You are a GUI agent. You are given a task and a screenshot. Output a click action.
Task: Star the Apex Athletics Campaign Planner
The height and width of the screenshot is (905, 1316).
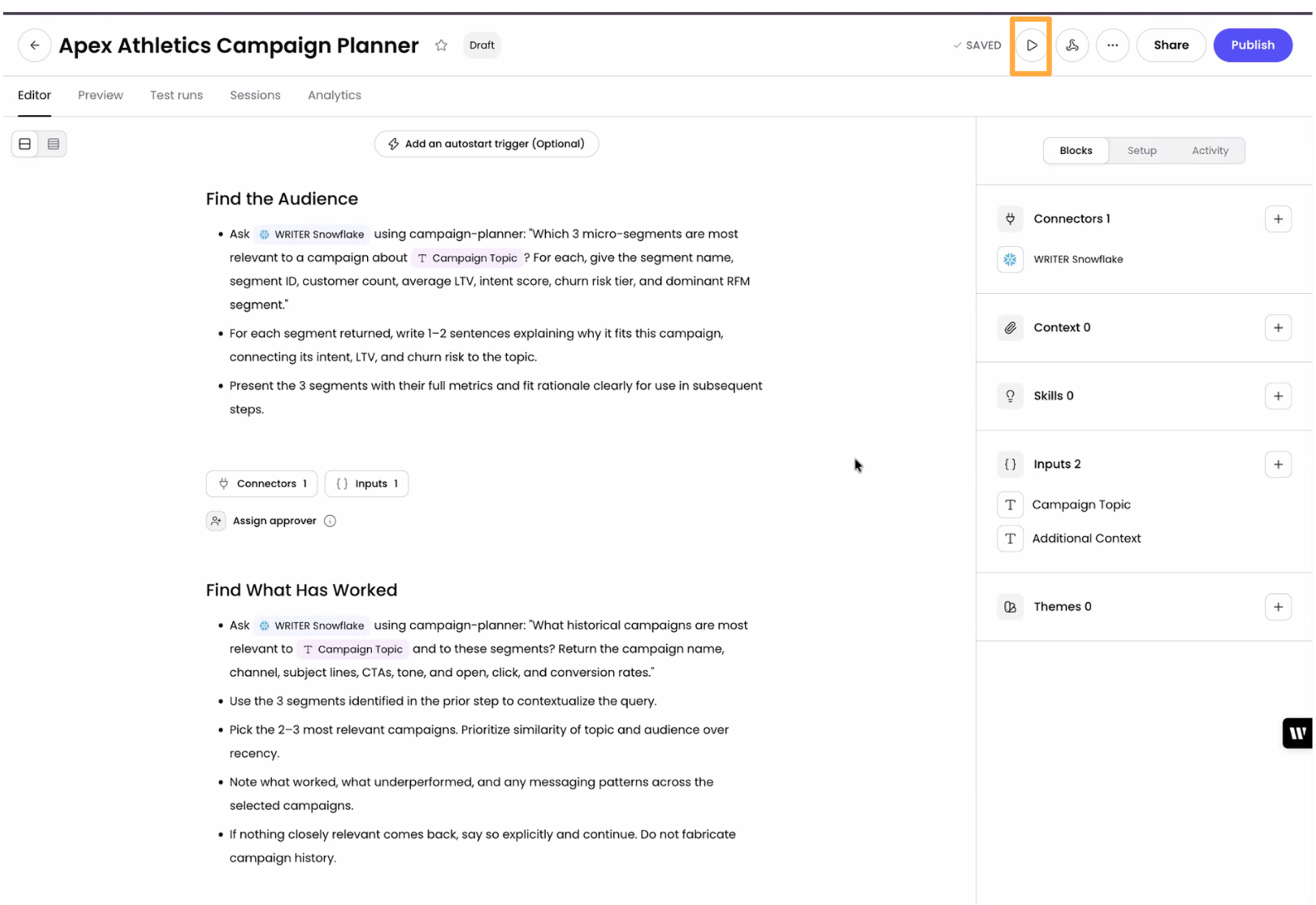coord(441,45)
